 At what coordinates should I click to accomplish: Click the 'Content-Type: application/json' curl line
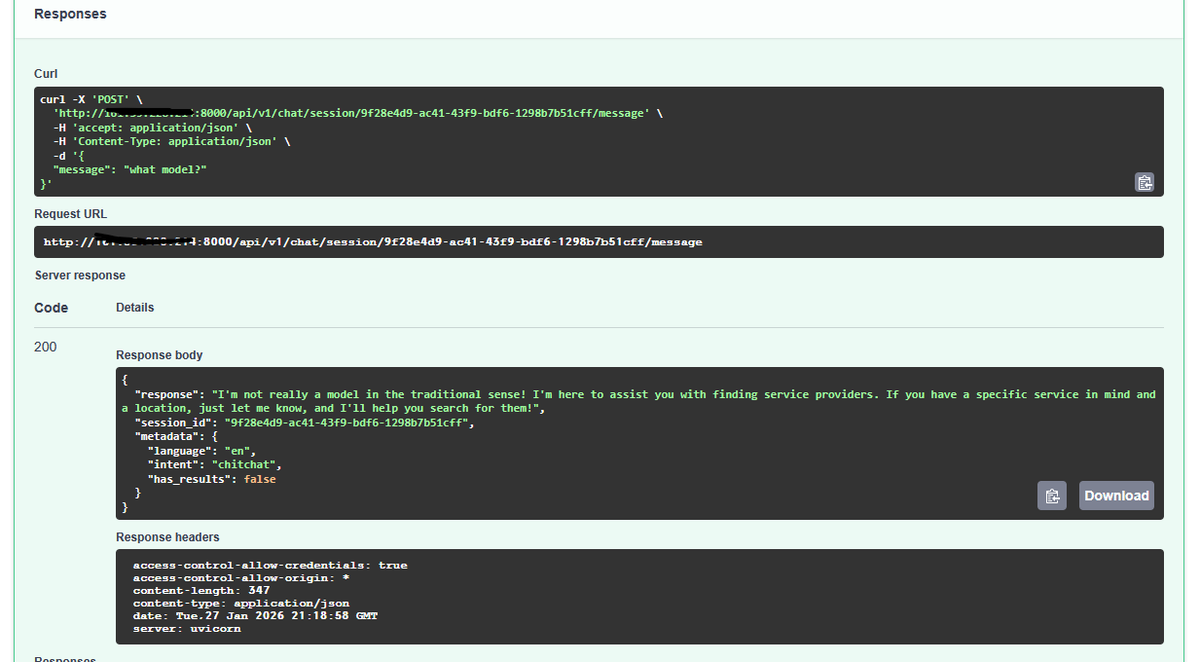[x=171, y=142]
